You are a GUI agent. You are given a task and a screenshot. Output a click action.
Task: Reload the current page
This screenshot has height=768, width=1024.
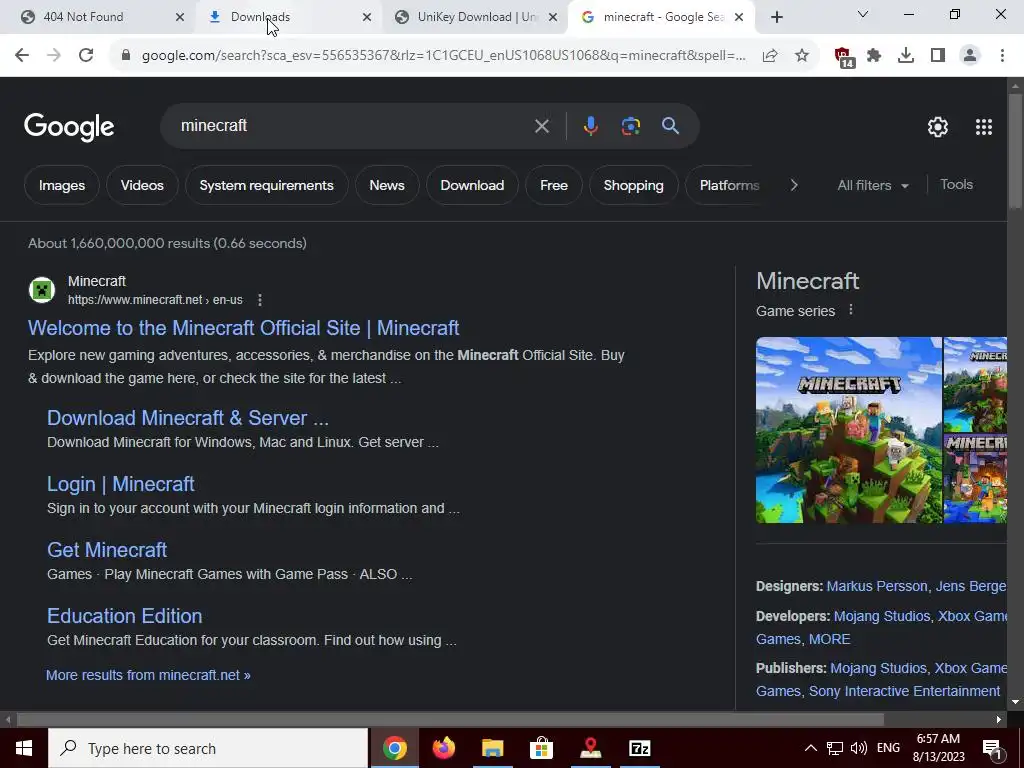86,56
